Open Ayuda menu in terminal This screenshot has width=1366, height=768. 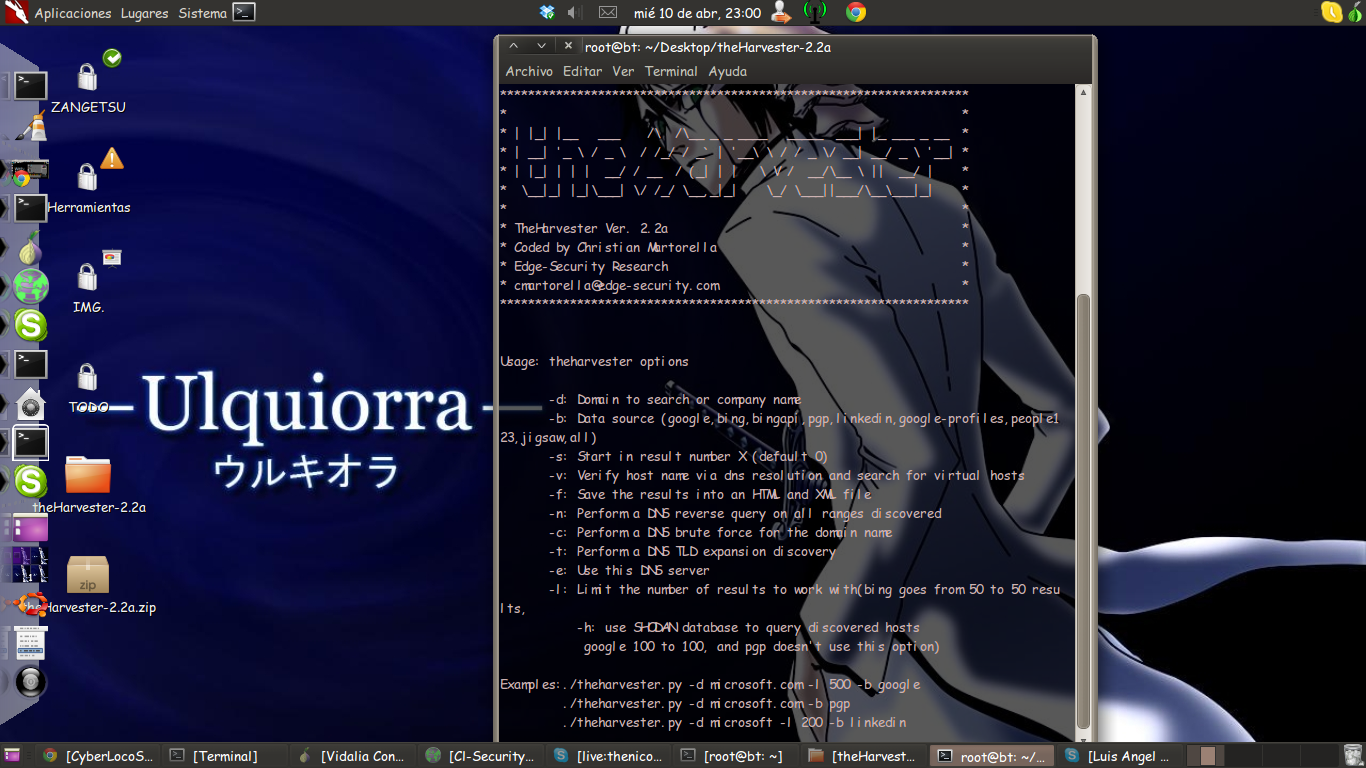(x=728, y=71)
